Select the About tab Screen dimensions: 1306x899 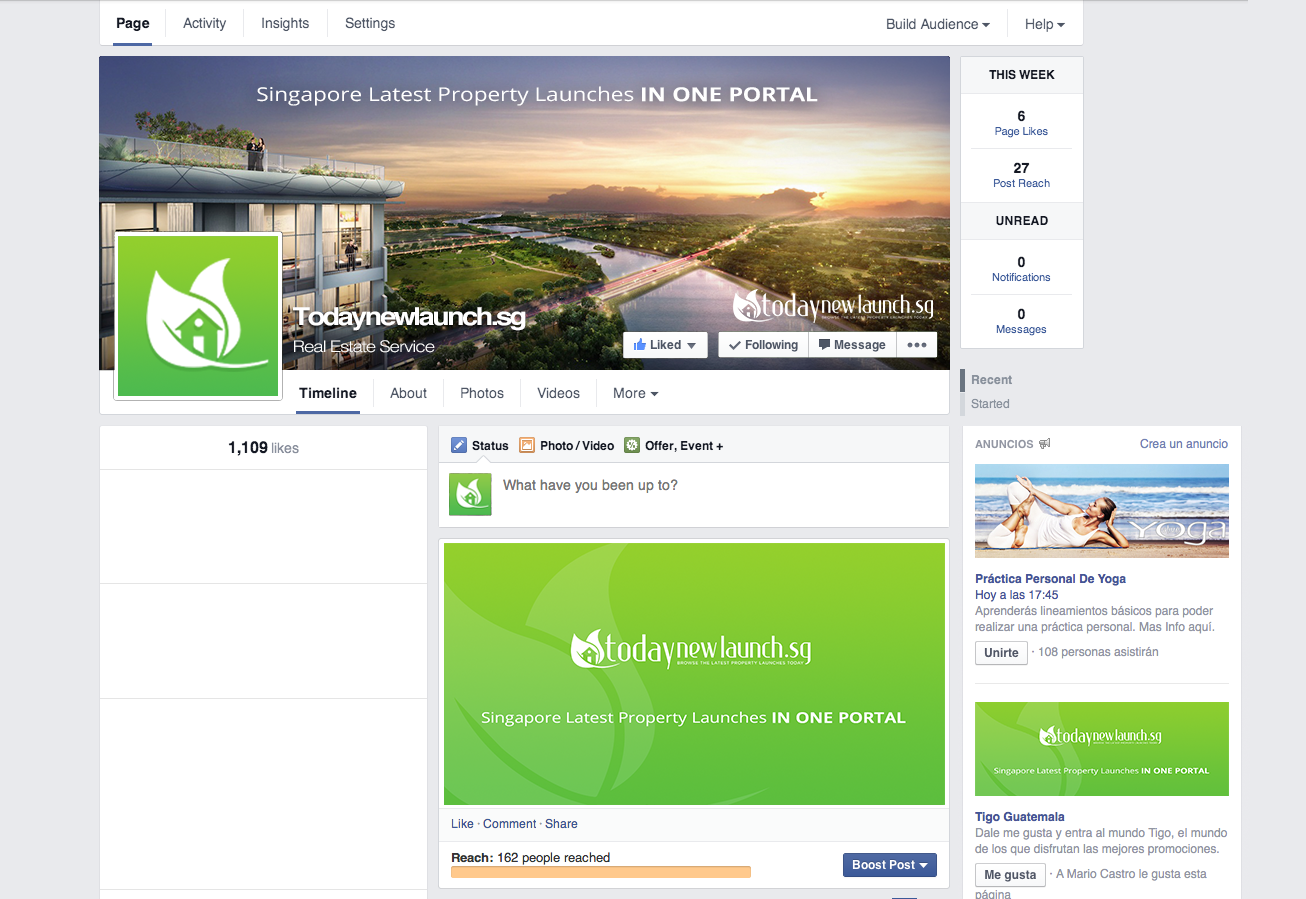coord(408,393)
